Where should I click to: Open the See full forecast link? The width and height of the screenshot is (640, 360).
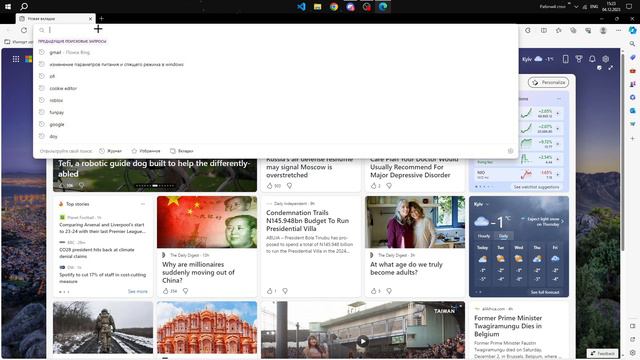coord(544,292)
